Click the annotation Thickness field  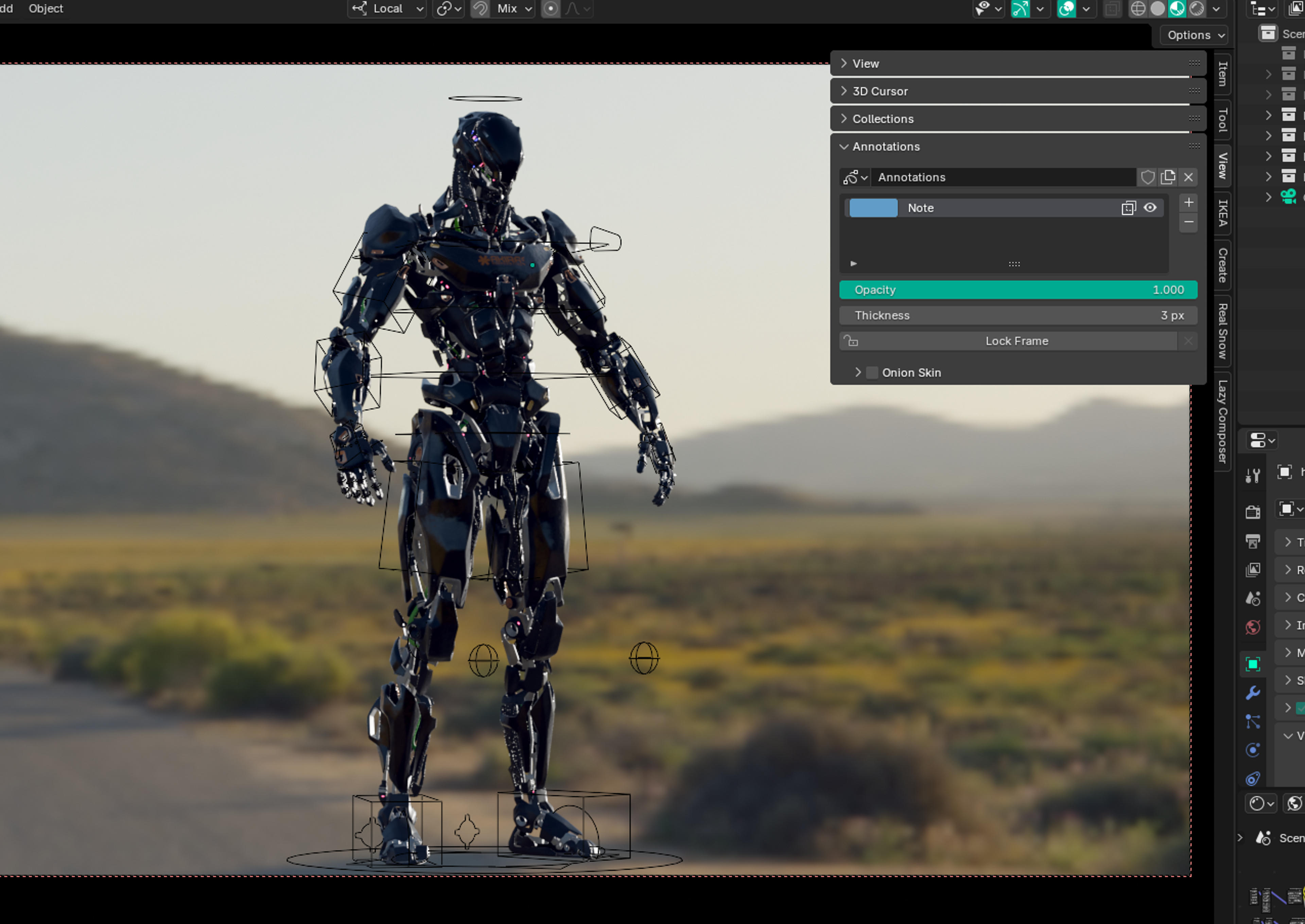click(x=1018, y=316)
